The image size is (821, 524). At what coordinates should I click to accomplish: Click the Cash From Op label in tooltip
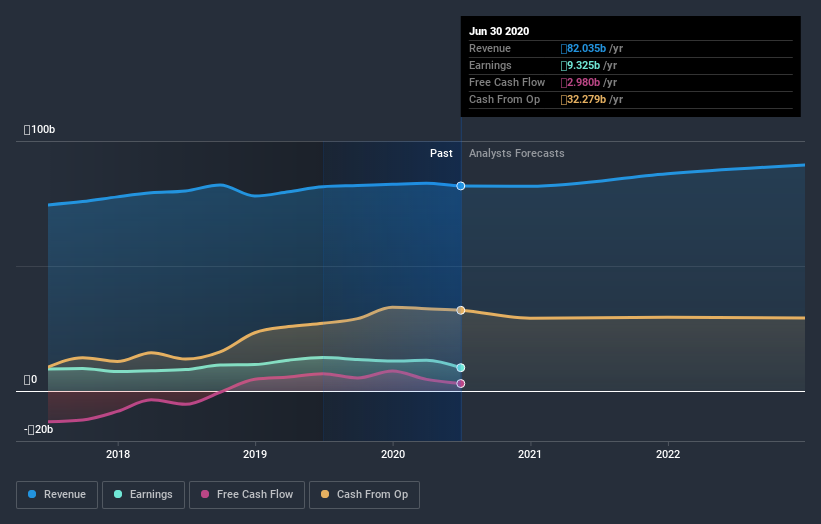[x=504, y=99]
